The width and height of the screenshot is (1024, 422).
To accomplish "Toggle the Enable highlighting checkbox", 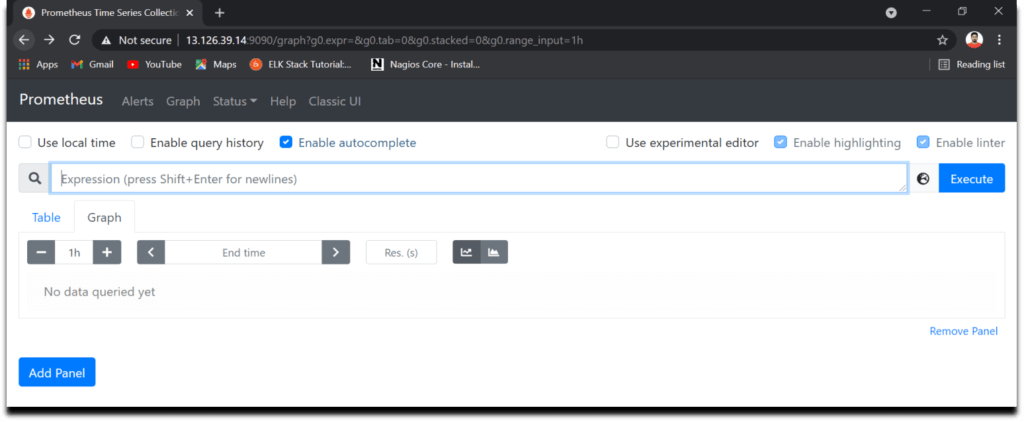I will tap(780, 142).
